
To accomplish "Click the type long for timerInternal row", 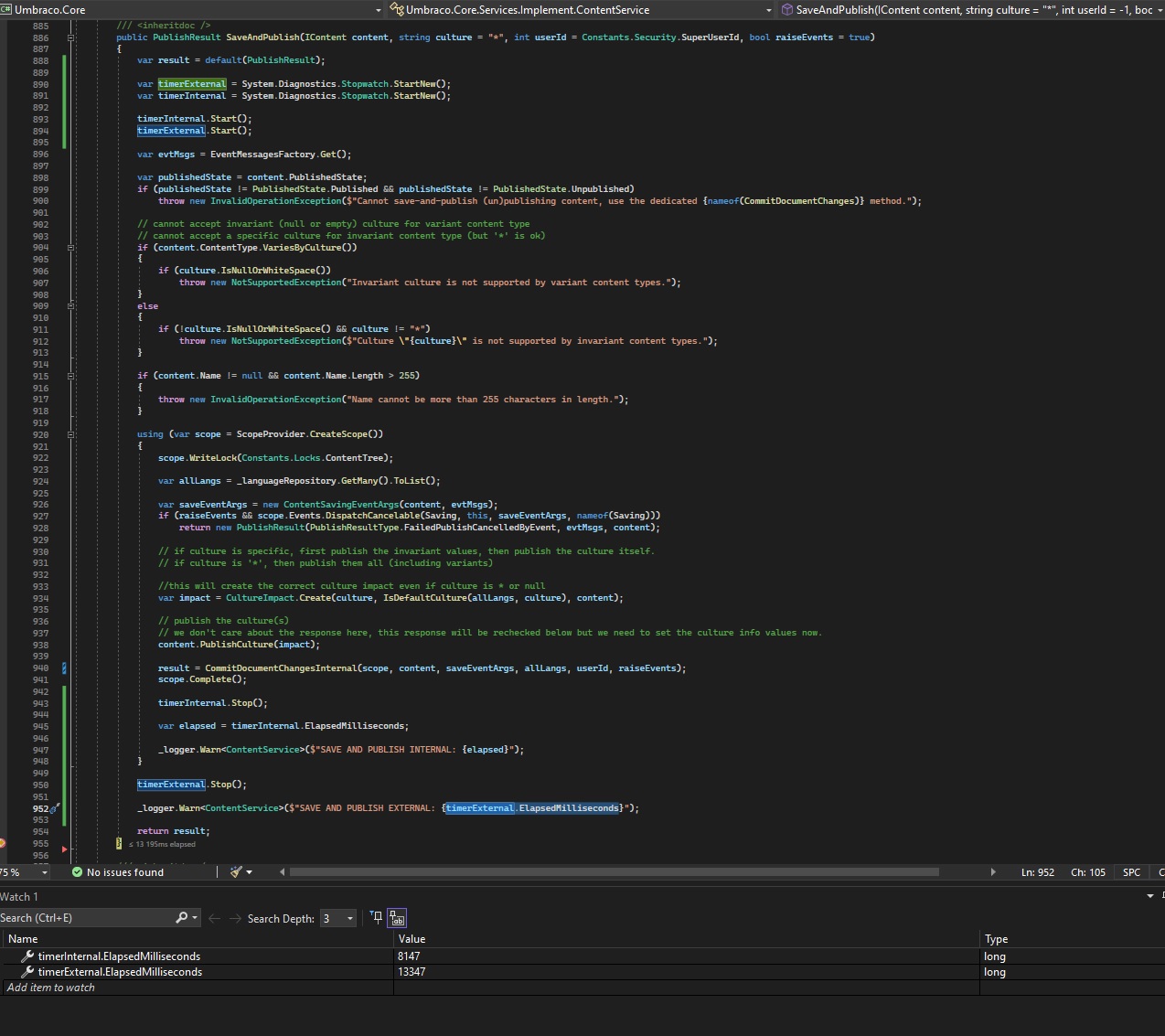I will coord(995,956).
